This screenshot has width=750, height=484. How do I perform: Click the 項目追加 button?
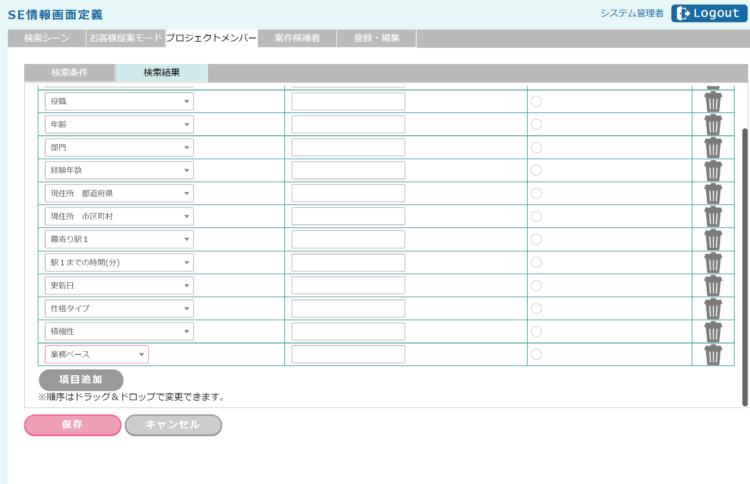point(81,380)
